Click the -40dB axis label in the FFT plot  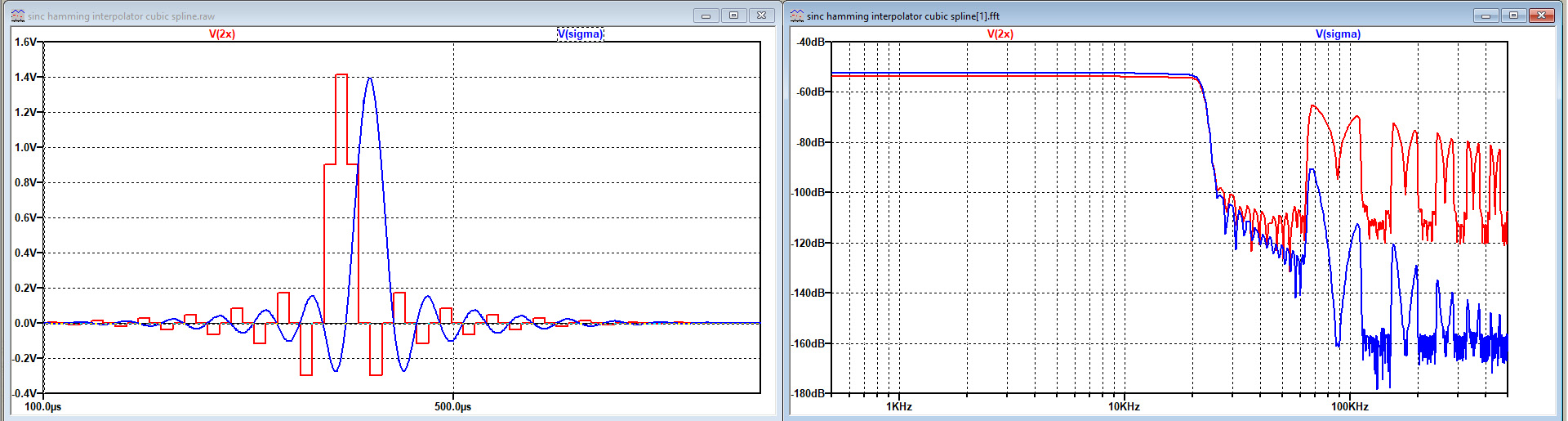[810, 43]
